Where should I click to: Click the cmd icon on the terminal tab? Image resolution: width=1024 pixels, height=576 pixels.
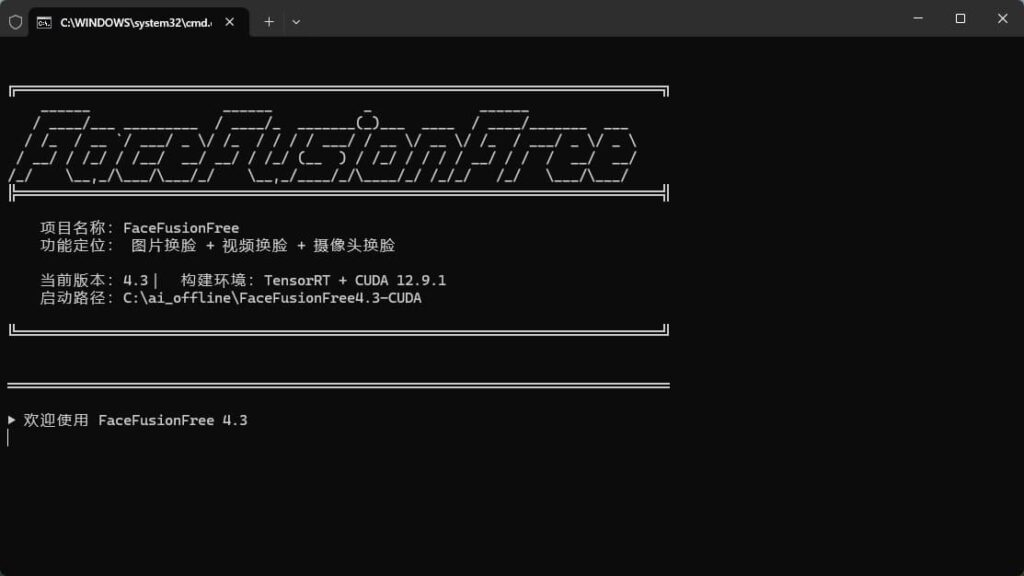tap(44, 21)
